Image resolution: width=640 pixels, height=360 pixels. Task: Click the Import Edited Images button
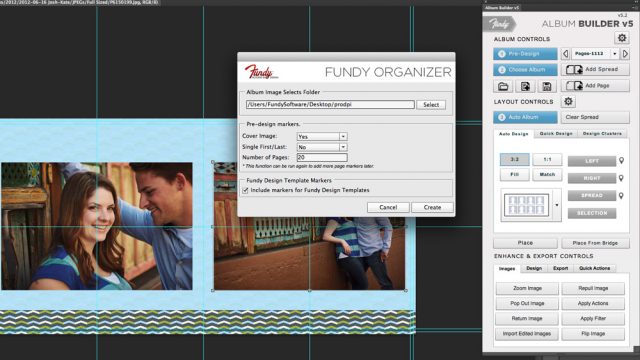click(x=527, y=333)
